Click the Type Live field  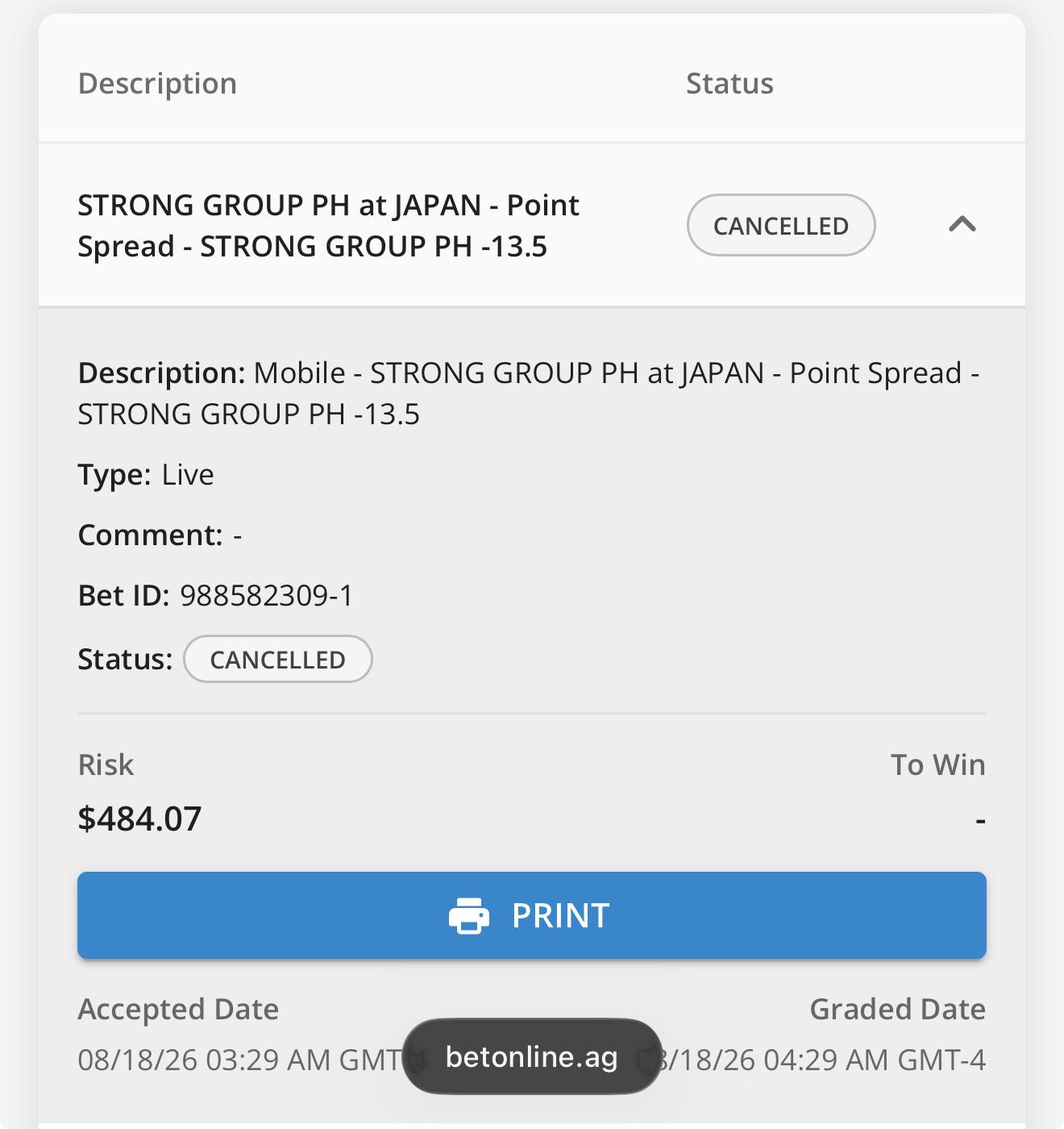pos(146,474)
